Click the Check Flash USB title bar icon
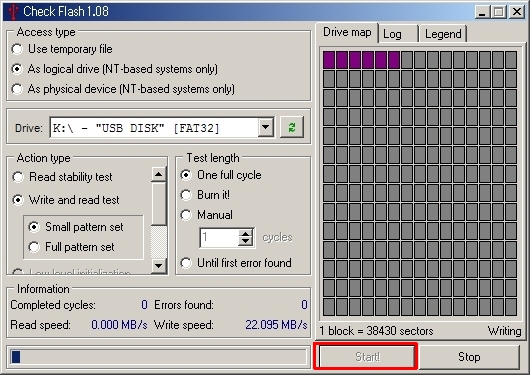The width and height of the screenshot is (530, 375). click(13, 11)
